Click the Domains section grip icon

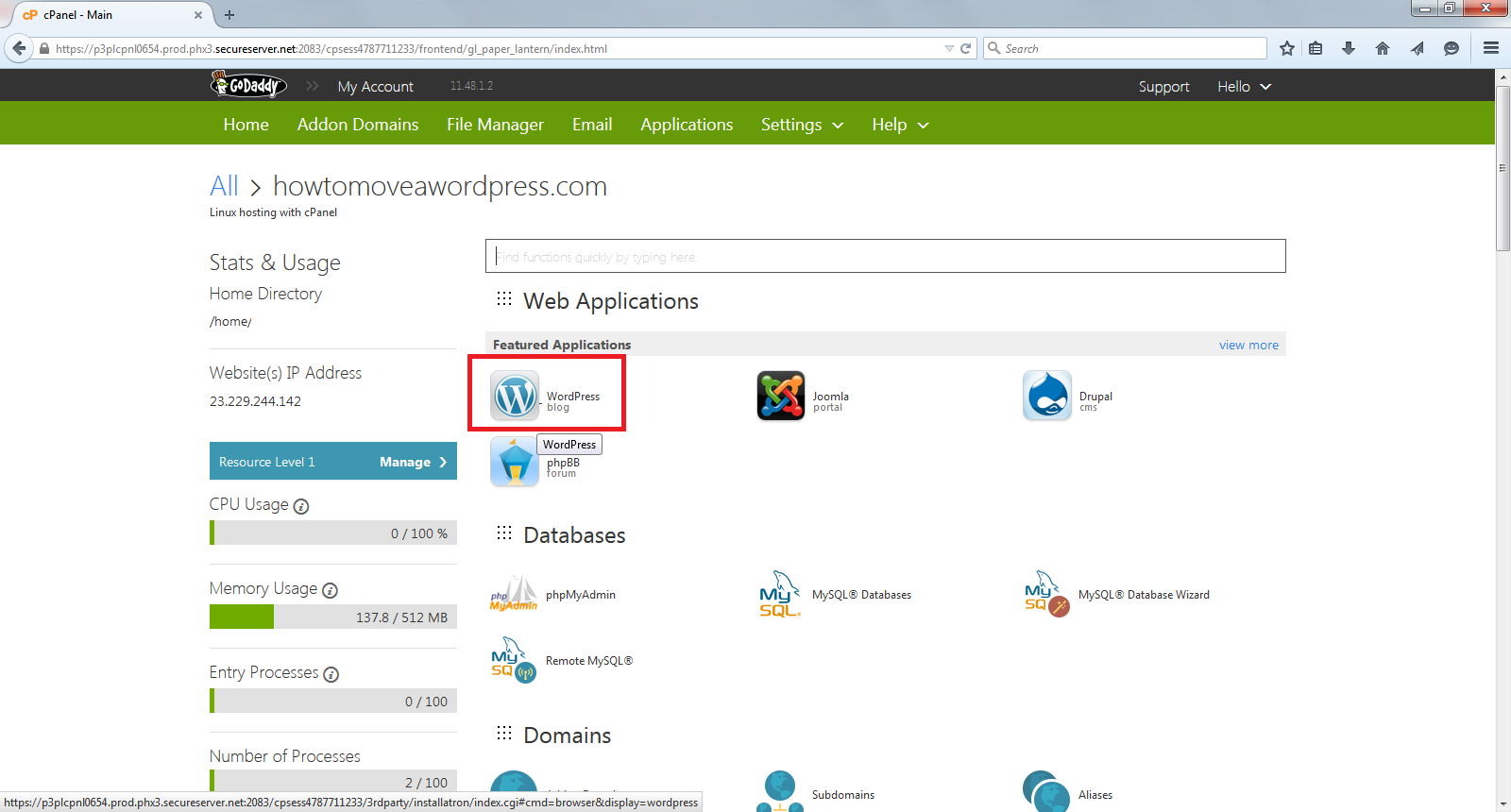(504, 734)
